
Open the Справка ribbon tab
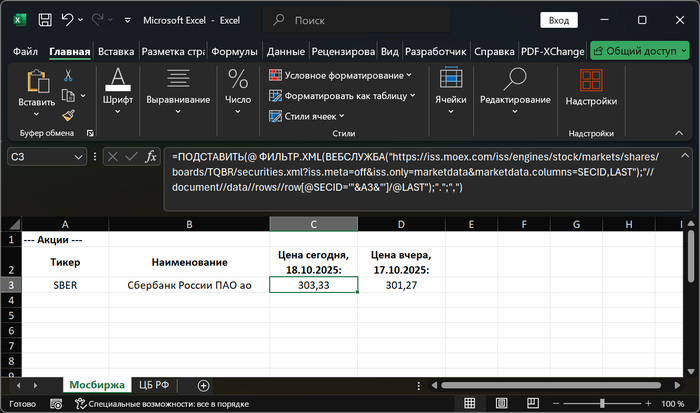point(494,52)
